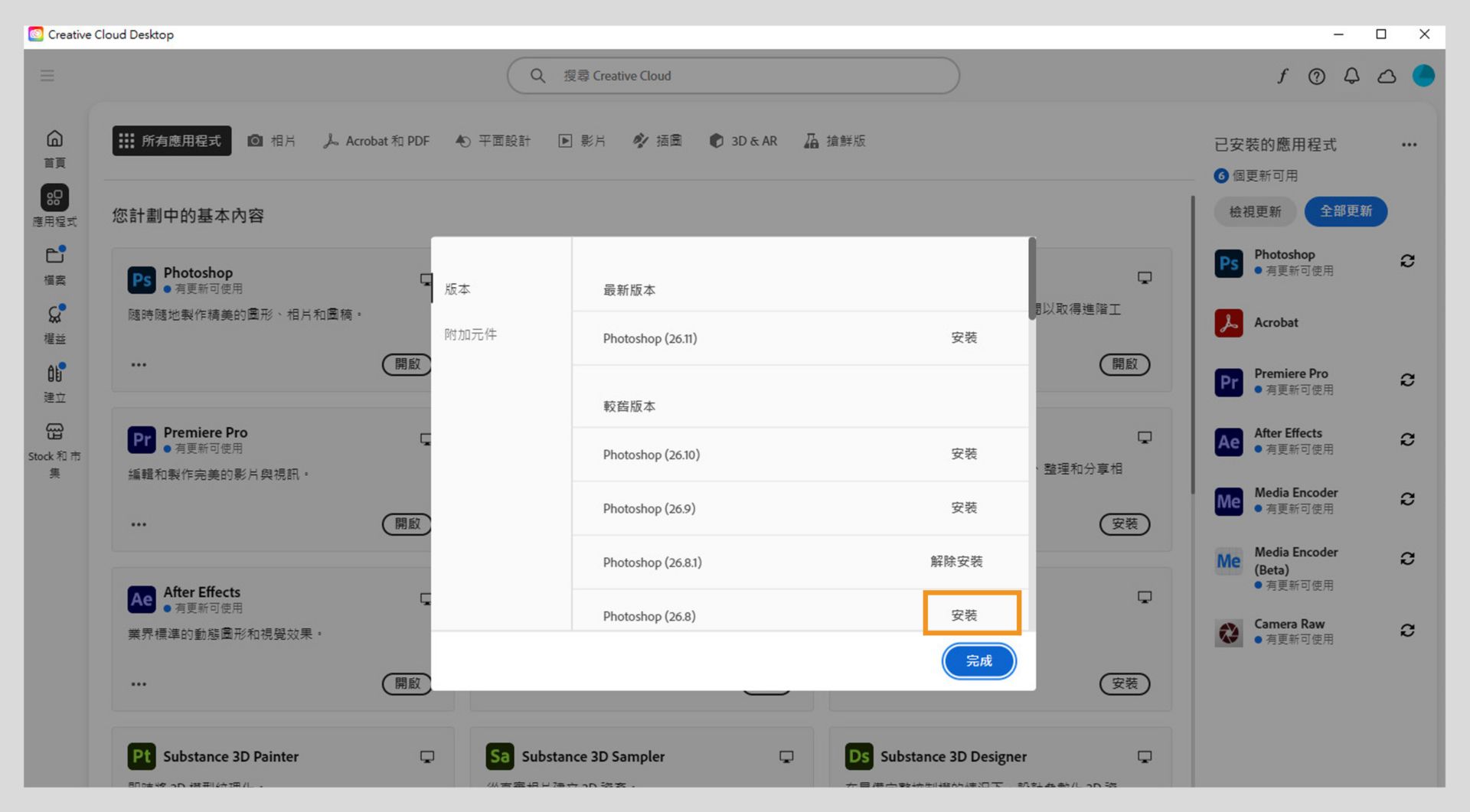
Task: Switch to 平面設計 tab
Action: pos(492,141)
